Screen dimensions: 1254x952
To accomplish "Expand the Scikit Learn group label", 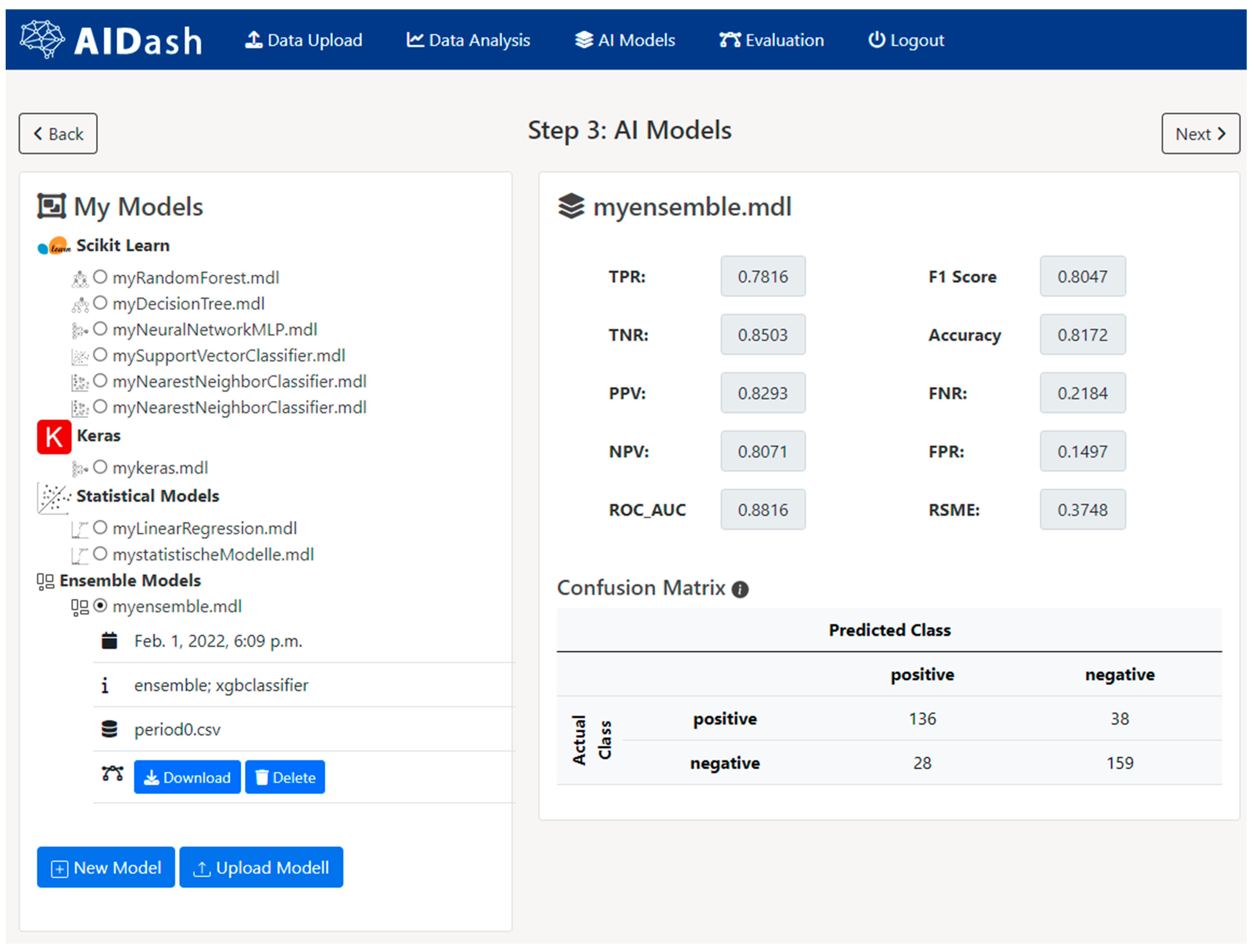I will [x=122, y=245].
